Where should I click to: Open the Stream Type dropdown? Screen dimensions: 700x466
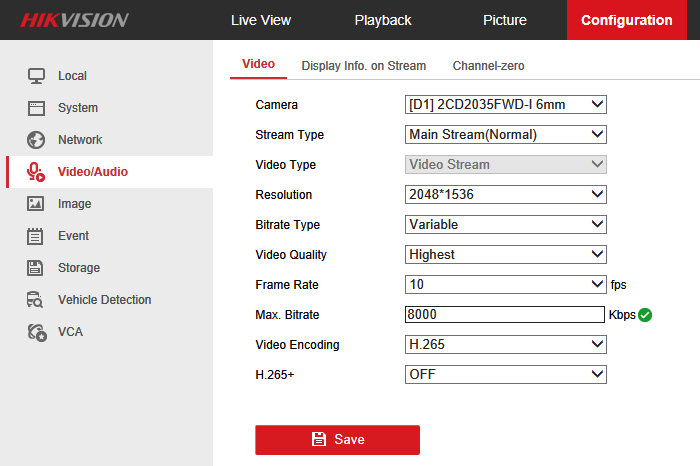click(x=505, y=134)
